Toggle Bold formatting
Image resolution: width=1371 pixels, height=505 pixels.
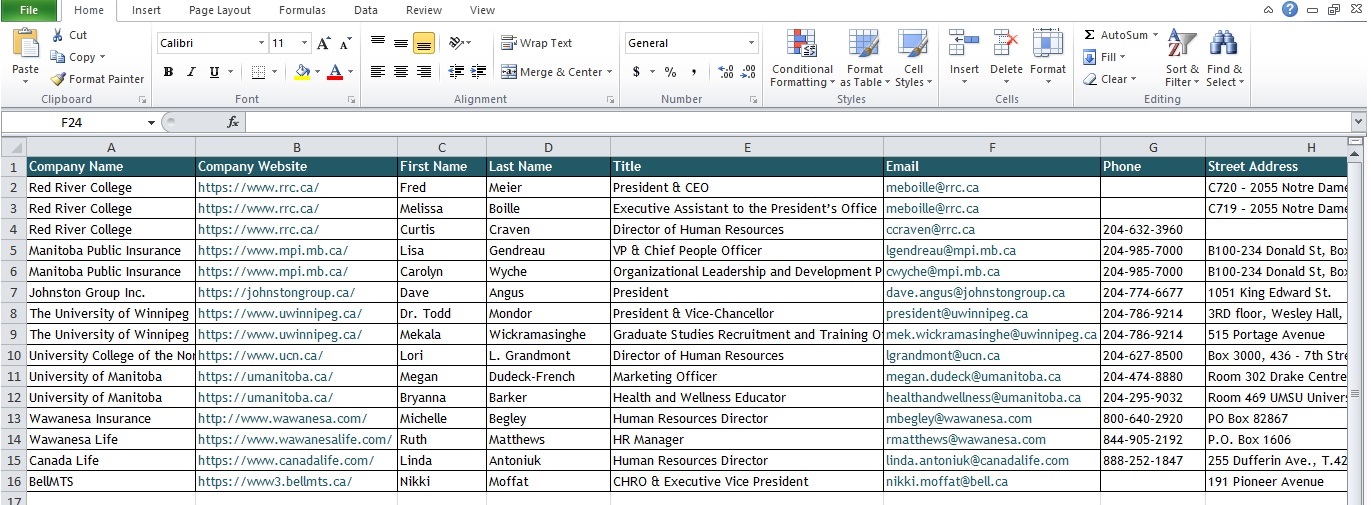pyautogui.click(x=168, y=72)
